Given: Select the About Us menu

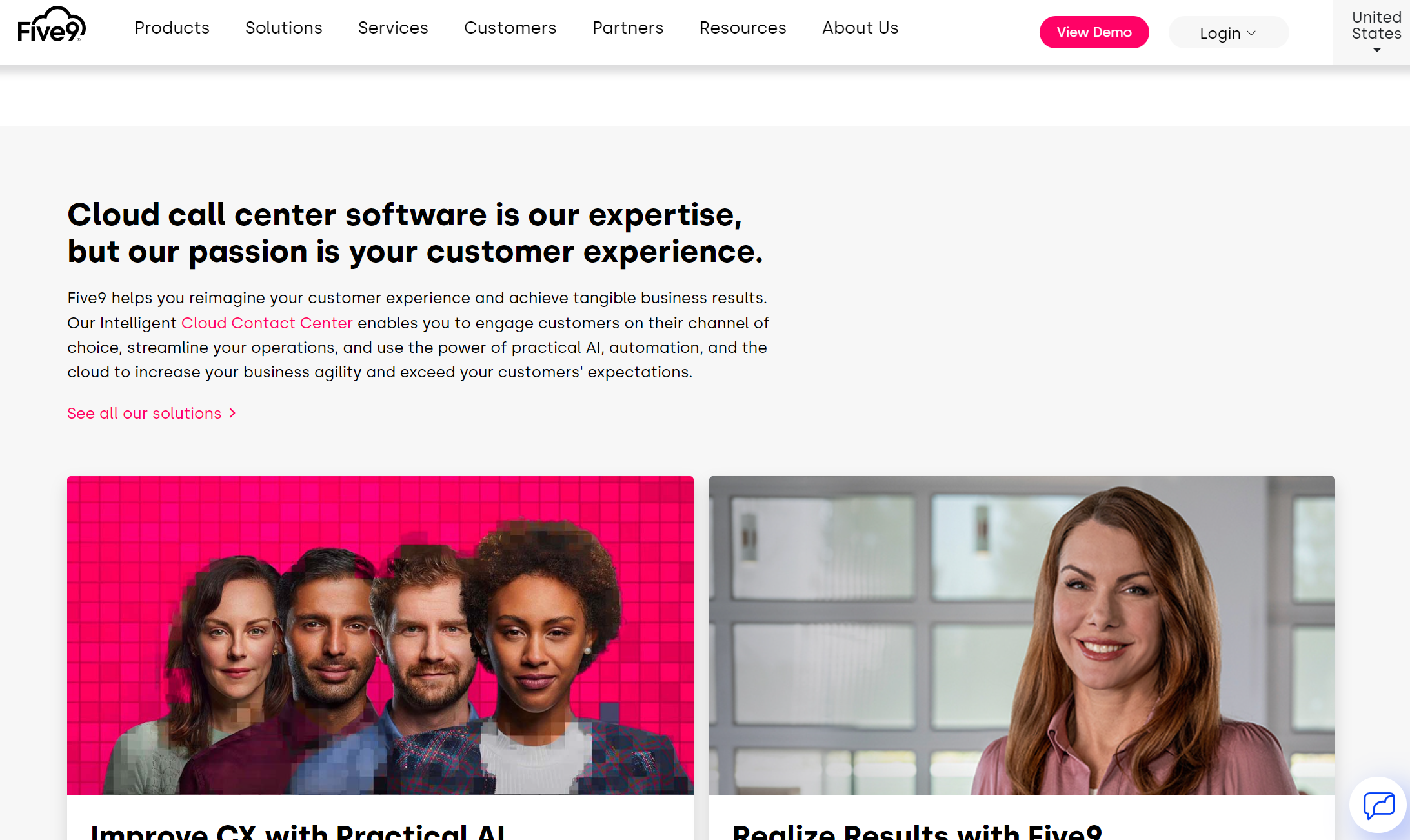Looking at the screenshot, I should click(860, 28).
